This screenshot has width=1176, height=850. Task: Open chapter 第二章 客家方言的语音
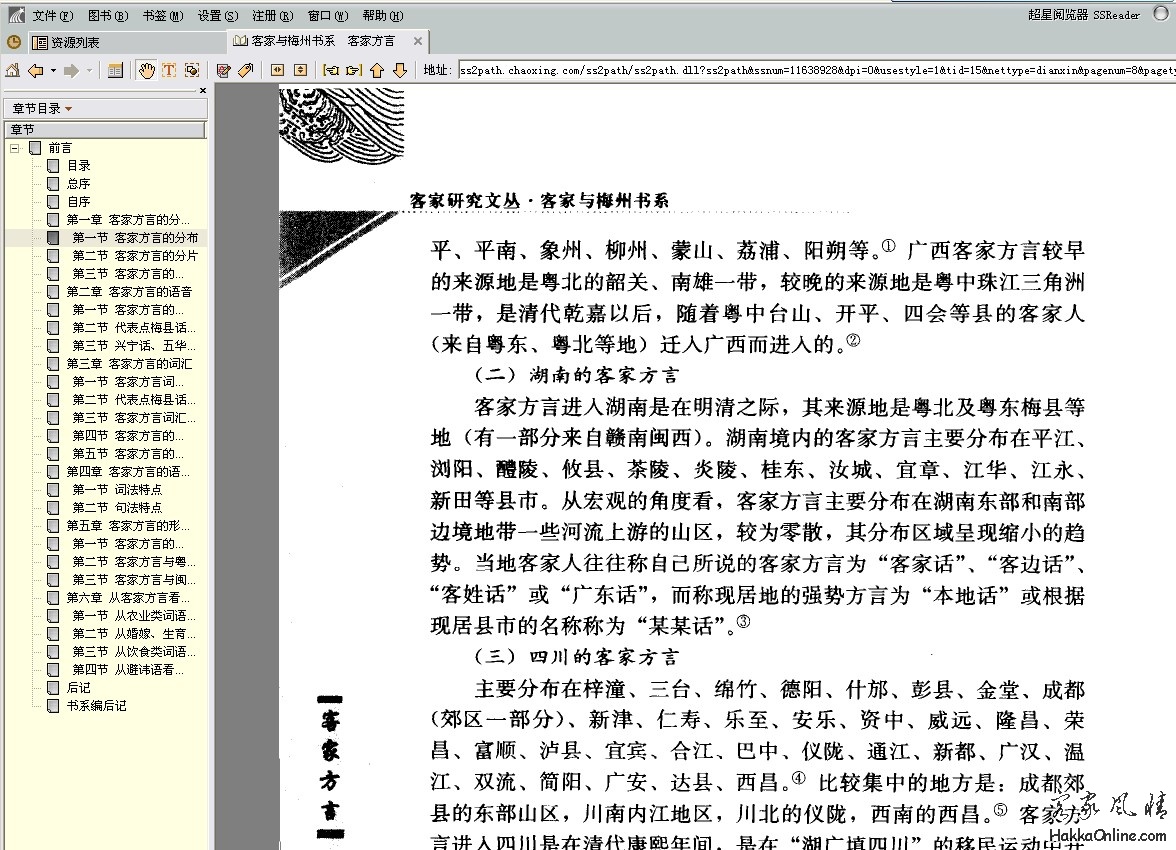click(x=129, y=292)
